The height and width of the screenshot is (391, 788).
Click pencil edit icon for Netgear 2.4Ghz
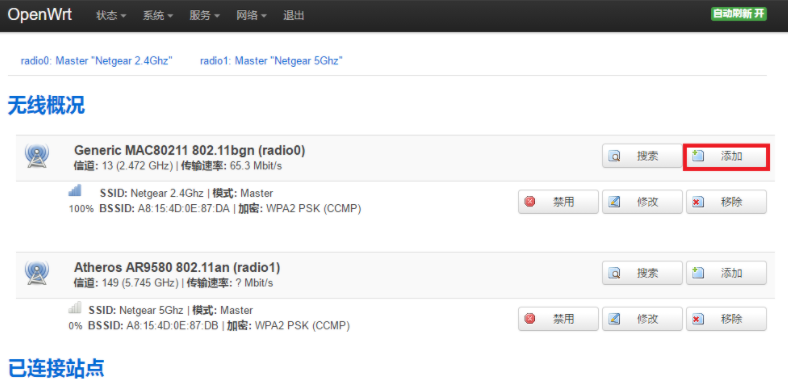[x=614, y=202]
